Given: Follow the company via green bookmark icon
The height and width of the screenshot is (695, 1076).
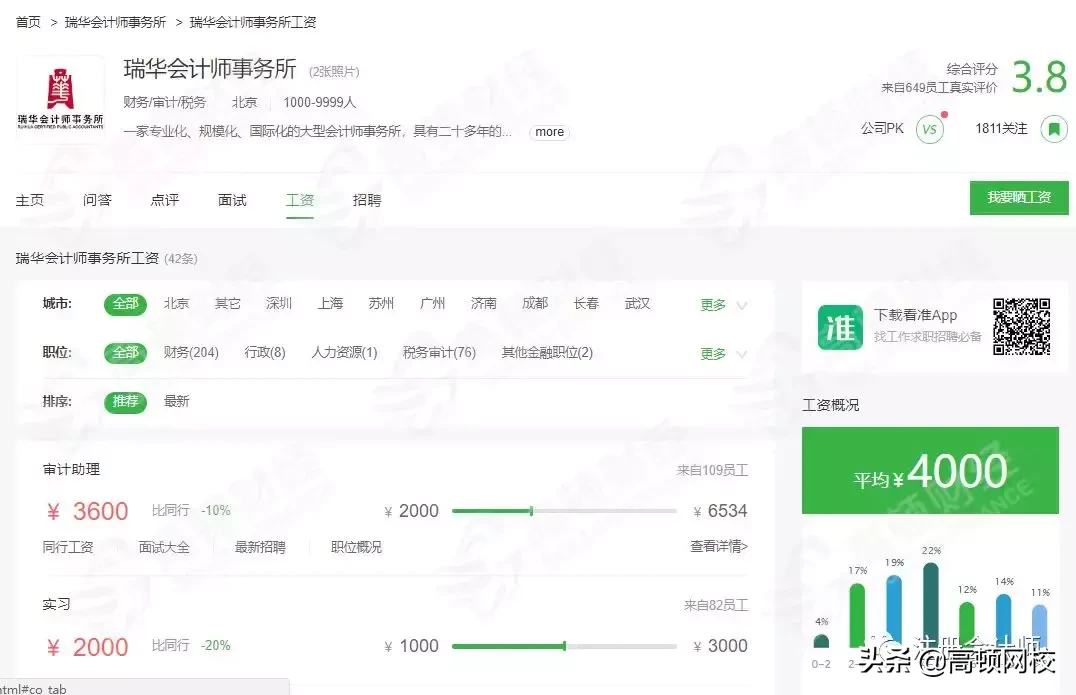Looking at the screenshot, I should pos(1055,128).
